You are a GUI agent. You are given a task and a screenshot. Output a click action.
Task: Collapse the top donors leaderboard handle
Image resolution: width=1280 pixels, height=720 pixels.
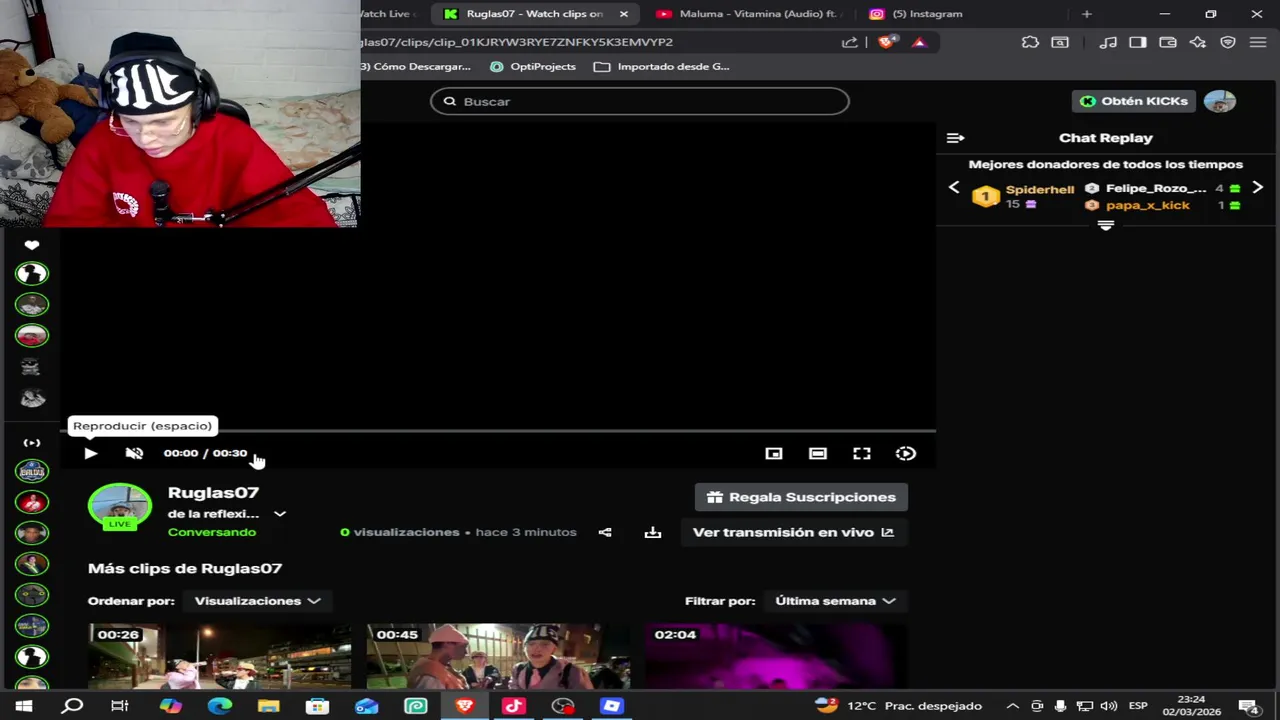[1106, 226]
